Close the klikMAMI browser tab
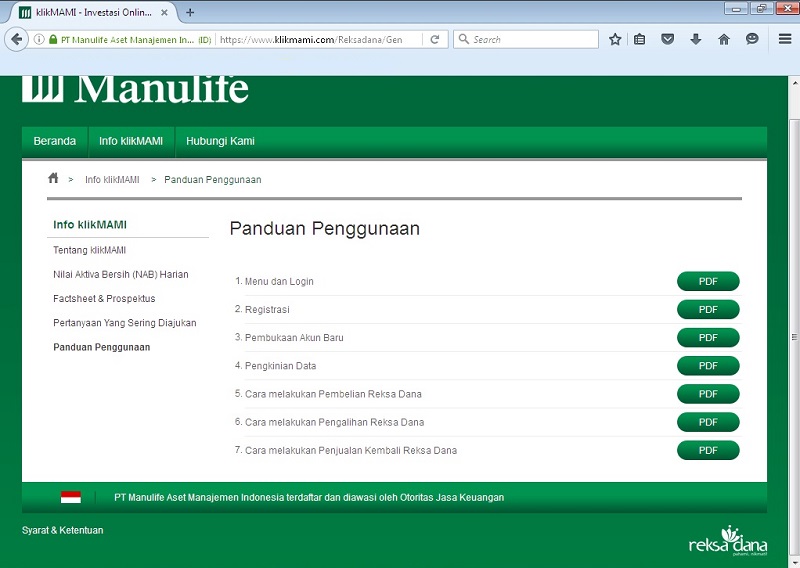This screenshot has height=568, width=800. (x=164, y=12)
